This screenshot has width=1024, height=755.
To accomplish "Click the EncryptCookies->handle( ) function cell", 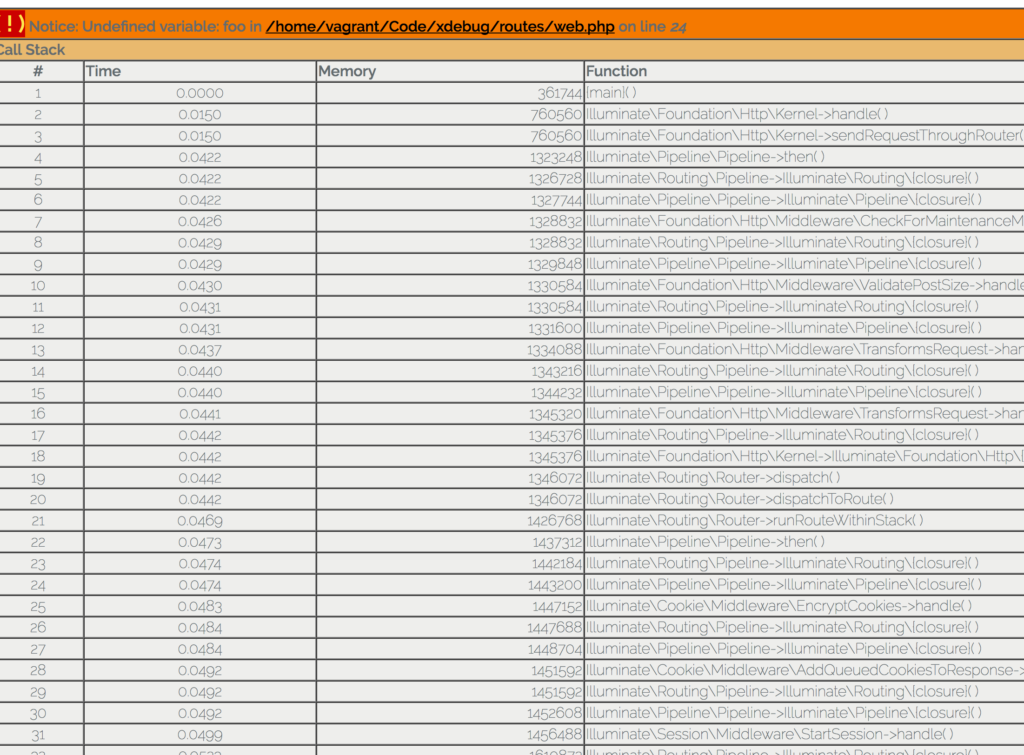I will 778,606.
